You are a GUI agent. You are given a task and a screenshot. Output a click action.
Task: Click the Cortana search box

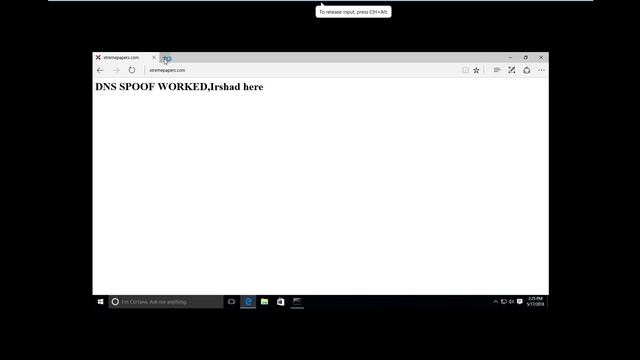(166, 302)
